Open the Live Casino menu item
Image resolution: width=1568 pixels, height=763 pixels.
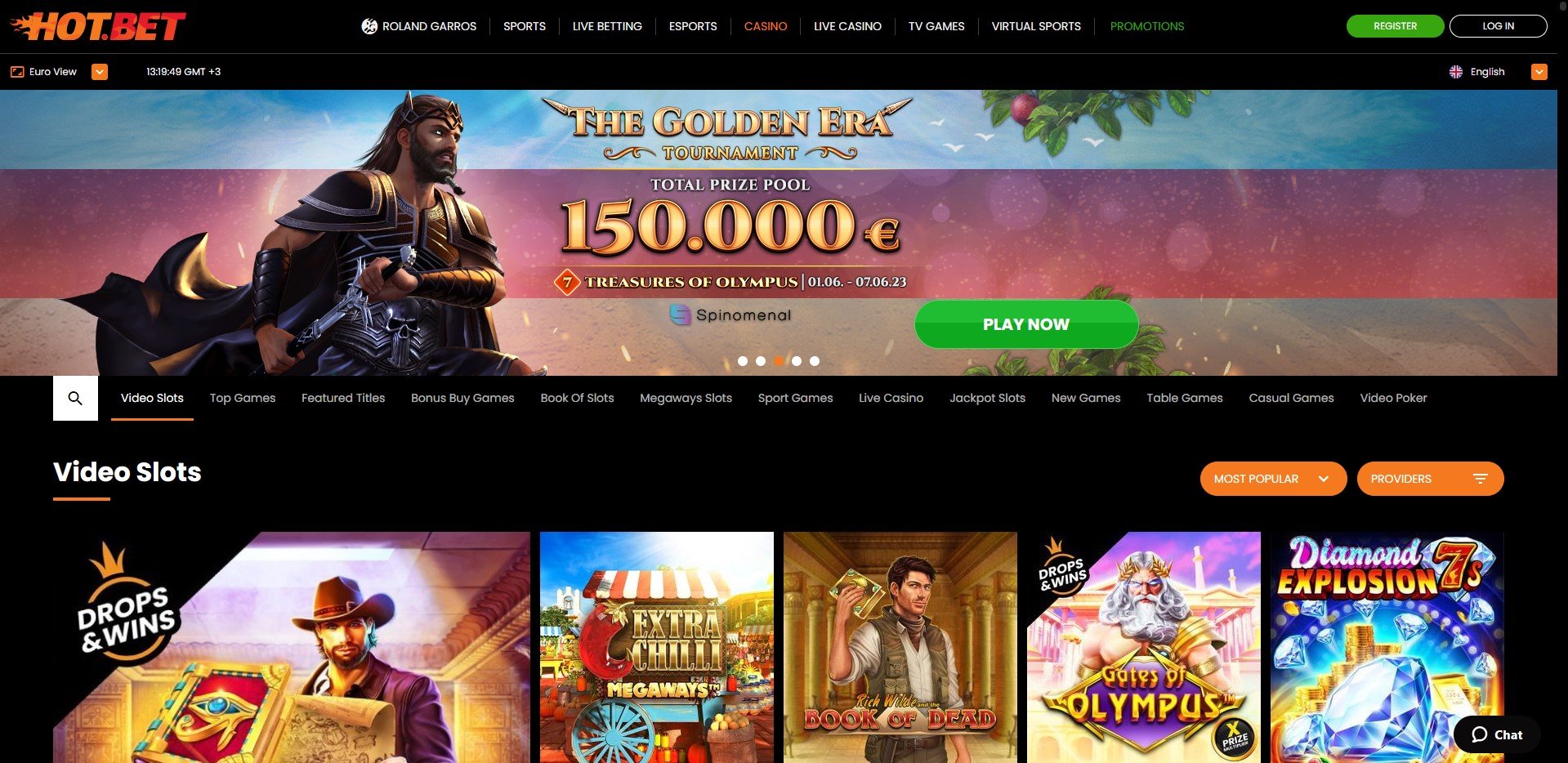[847, 26]
